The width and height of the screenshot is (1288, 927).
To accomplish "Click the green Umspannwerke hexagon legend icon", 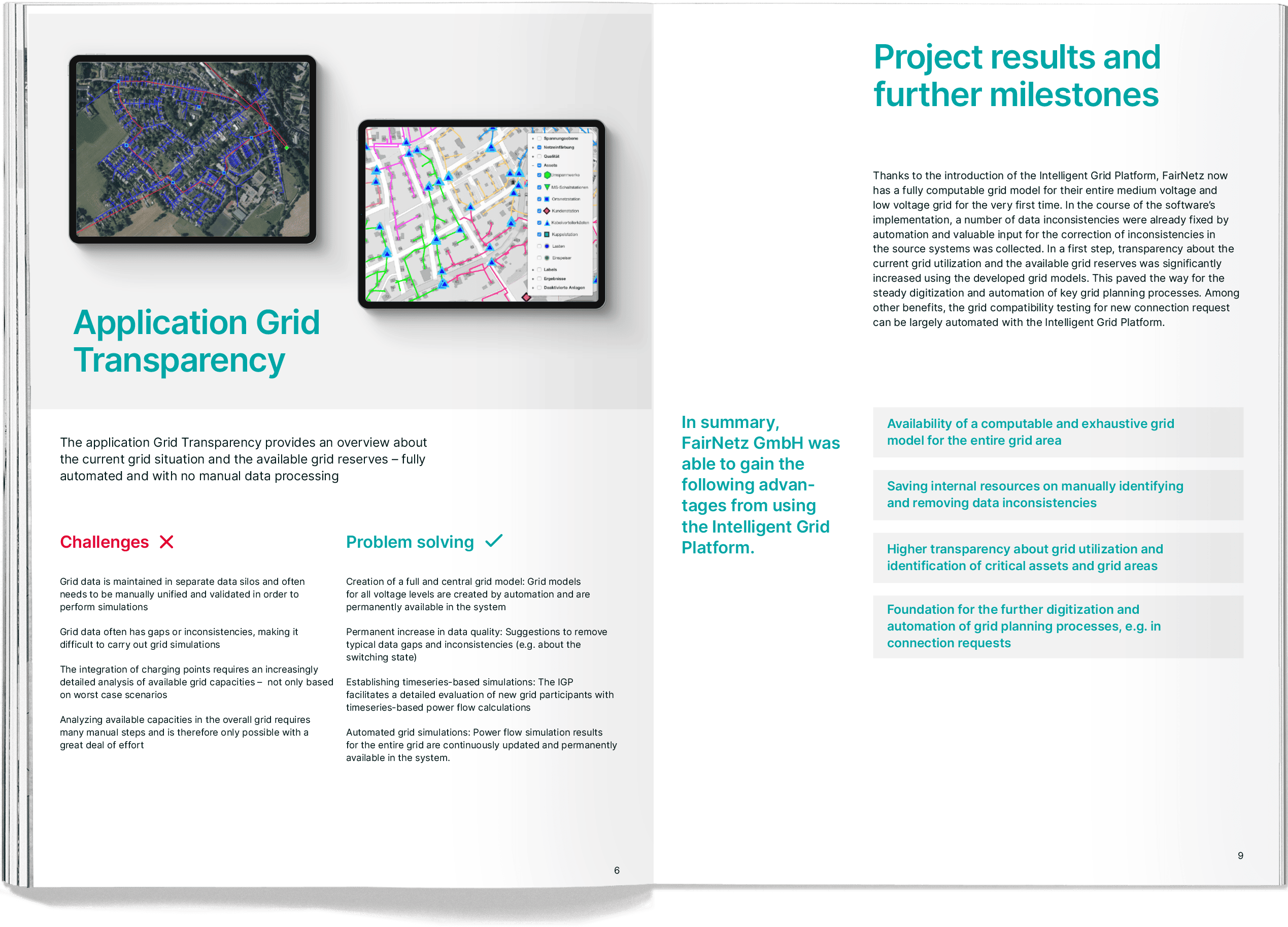I will click(548, 175).
